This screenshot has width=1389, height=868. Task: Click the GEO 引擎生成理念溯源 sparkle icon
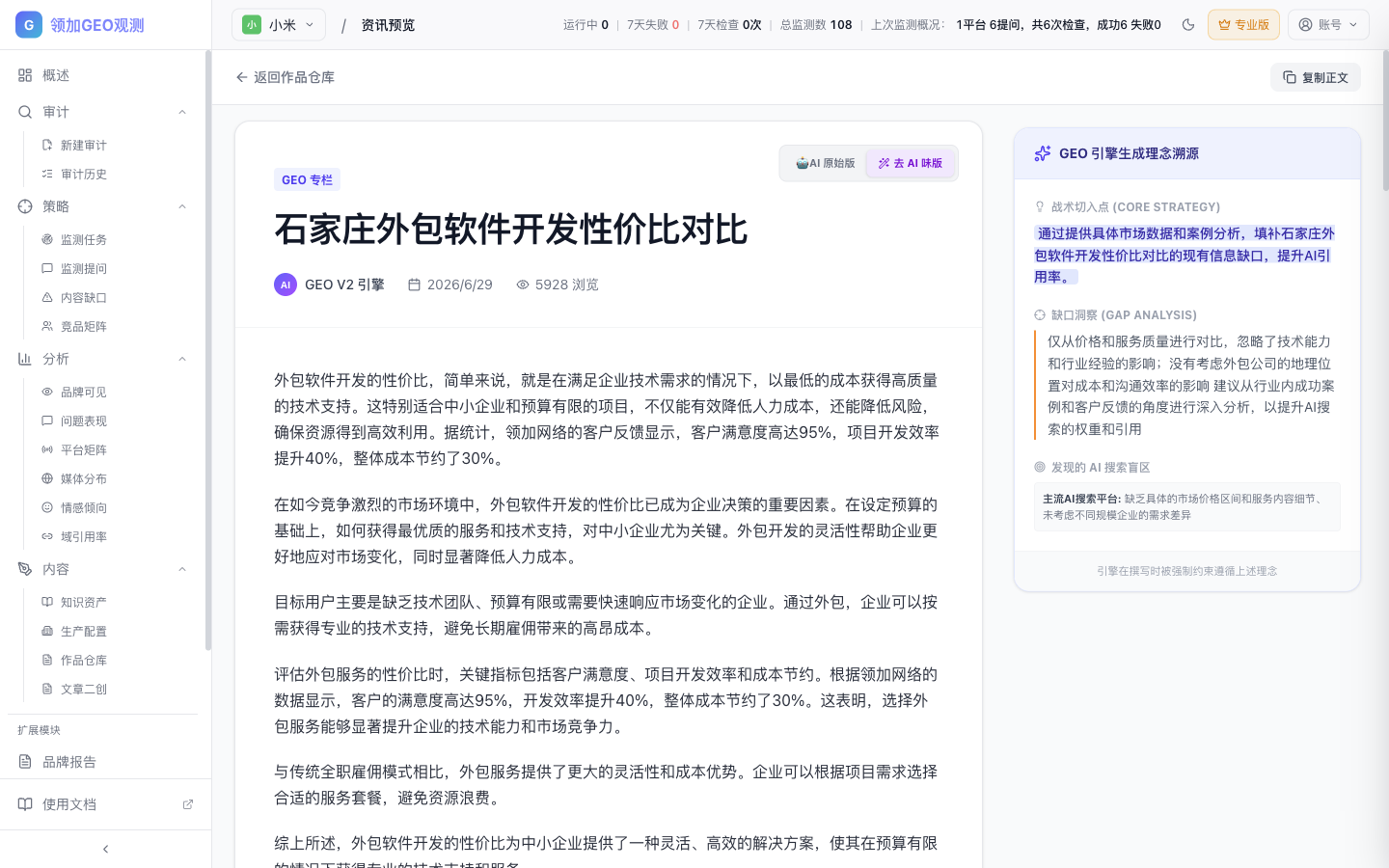click(x=1043, y=153)
